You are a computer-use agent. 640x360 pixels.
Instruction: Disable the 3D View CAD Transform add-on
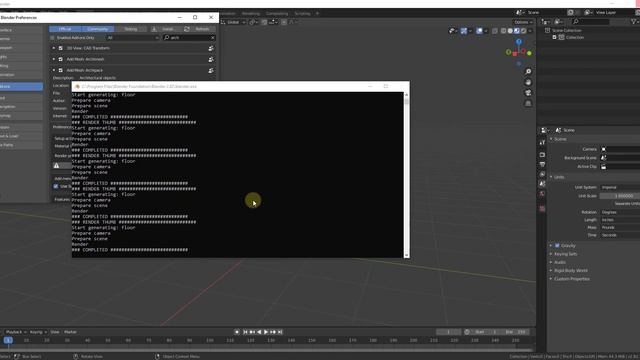point(61,48)
